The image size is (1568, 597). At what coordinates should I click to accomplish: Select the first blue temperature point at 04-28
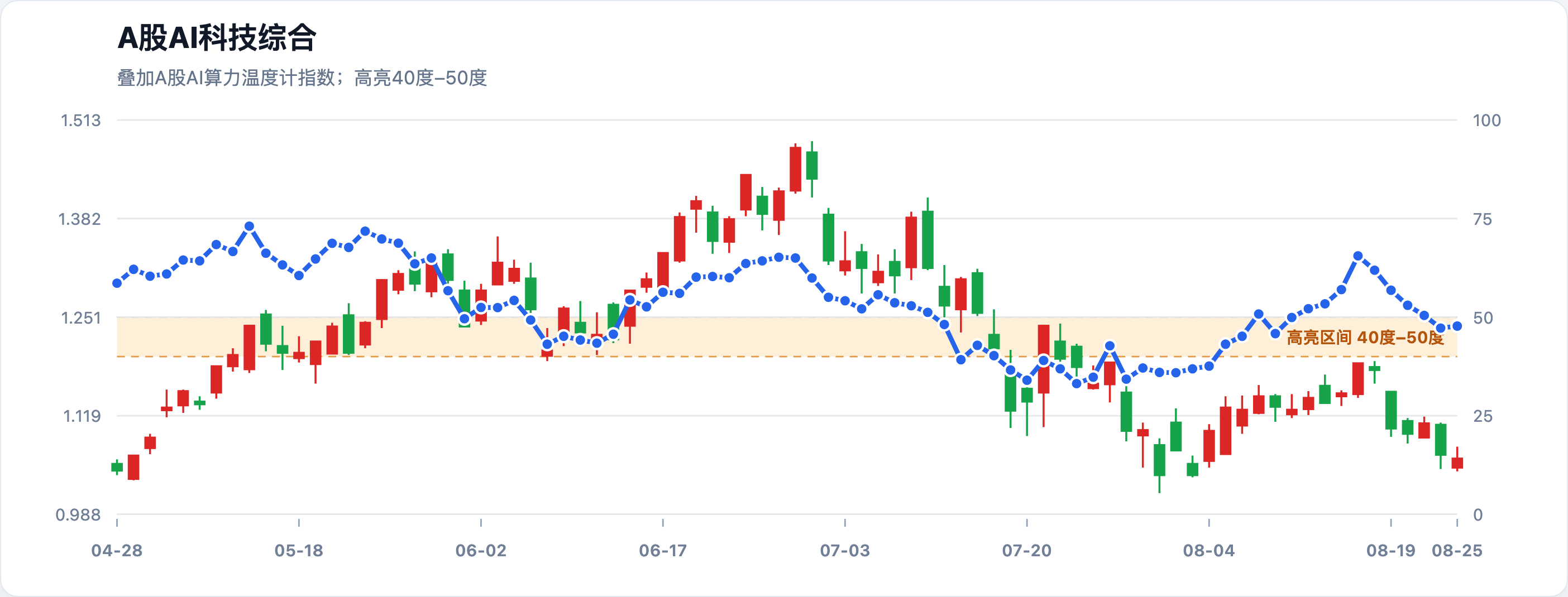point(117,283)
